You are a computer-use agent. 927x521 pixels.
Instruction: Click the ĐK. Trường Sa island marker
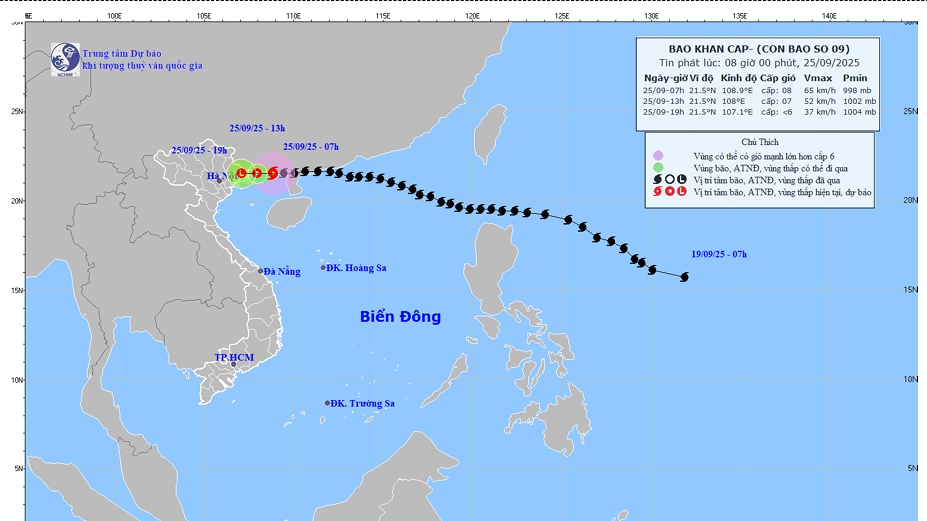[327, 403]
